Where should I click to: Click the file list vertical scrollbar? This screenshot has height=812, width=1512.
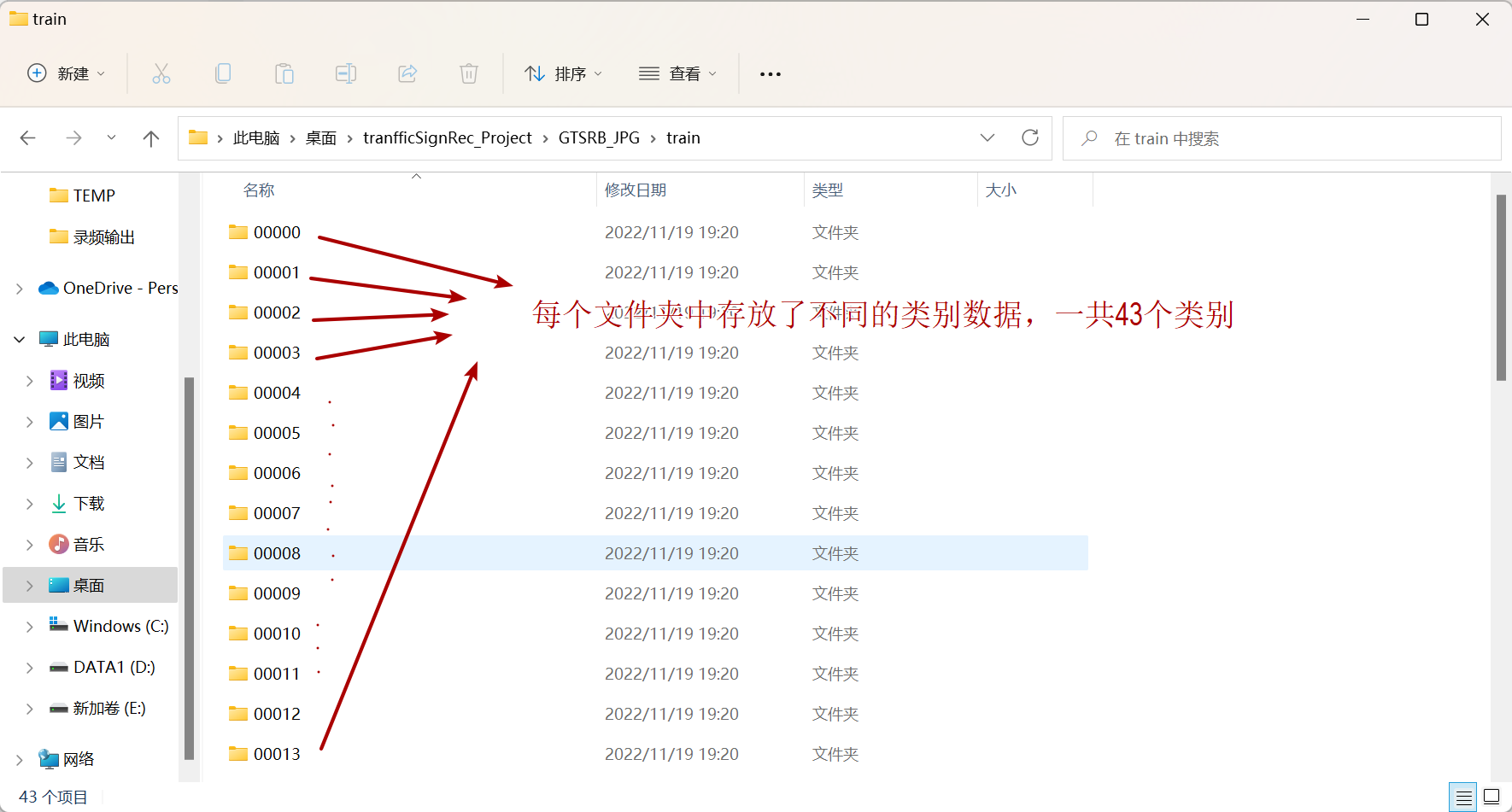point(1501,288)
